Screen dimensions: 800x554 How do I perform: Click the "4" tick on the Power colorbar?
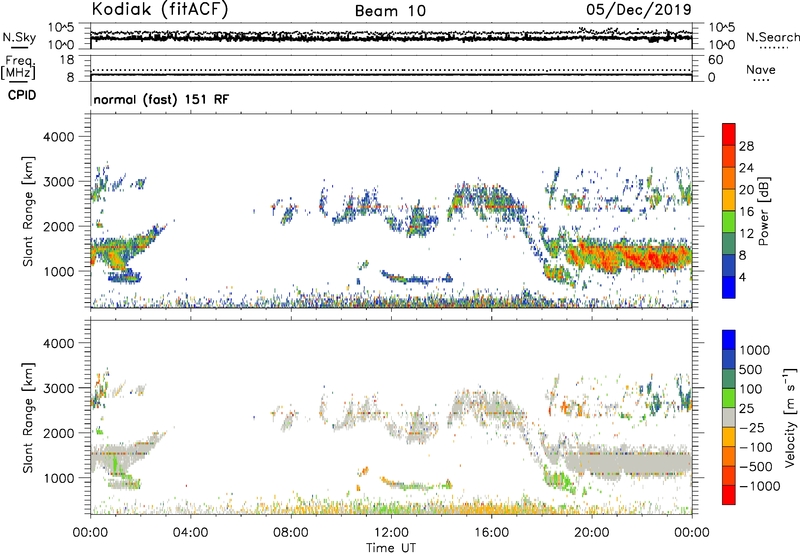[x=743, y=277]
